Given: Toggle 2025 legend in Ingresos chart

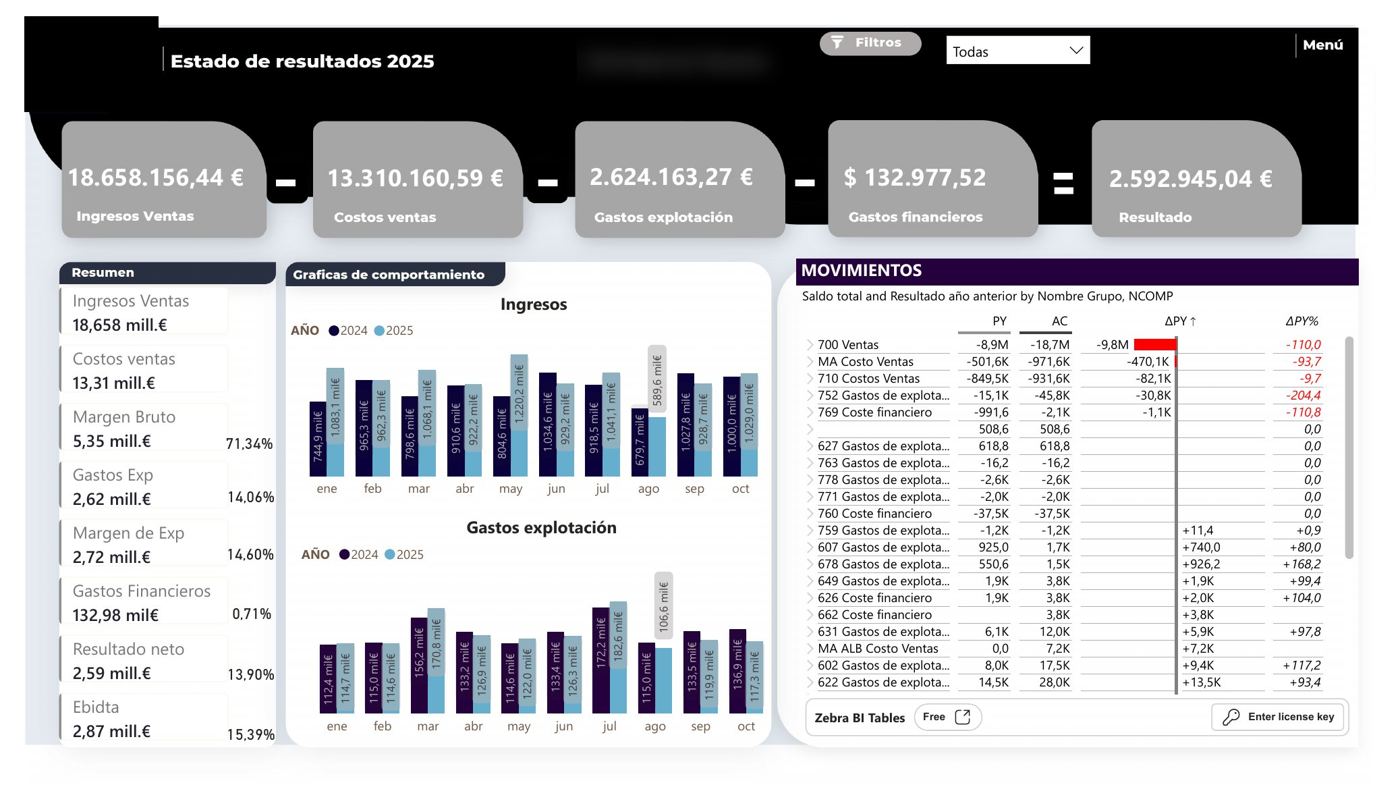Looking at the screenshot, I should (393, 331).
